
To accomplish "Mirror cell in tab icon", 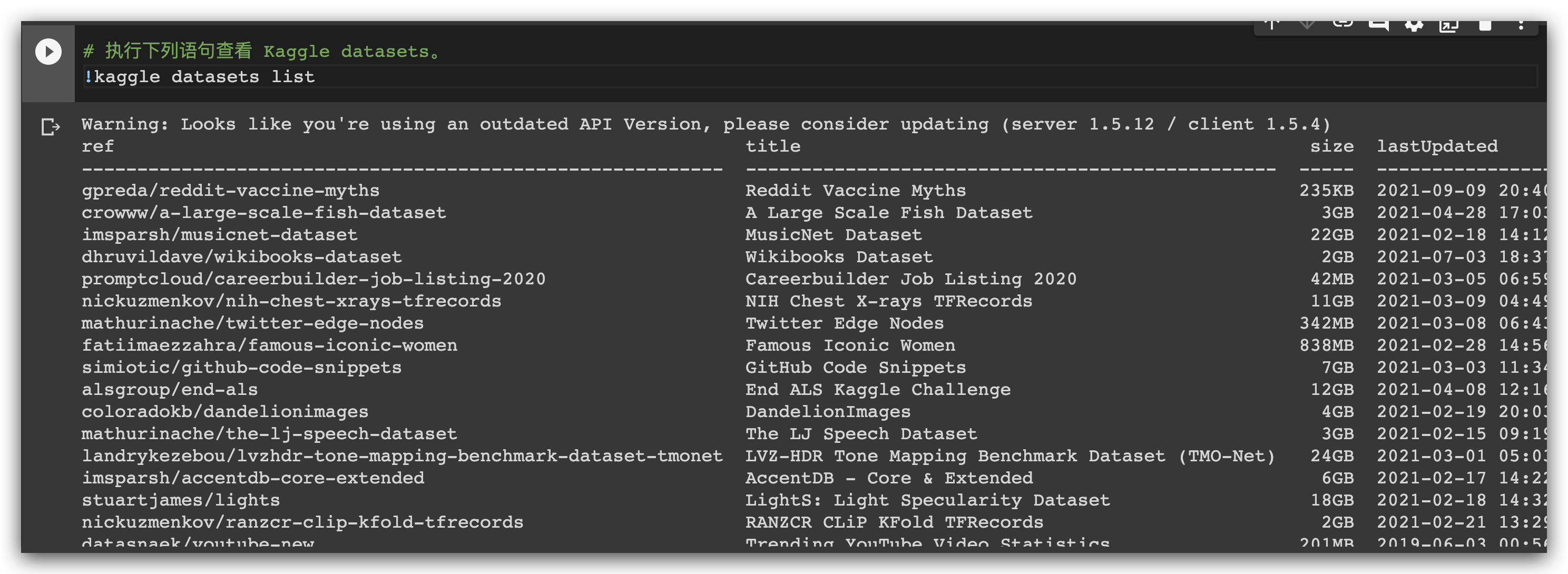I will pos(1449,26).
